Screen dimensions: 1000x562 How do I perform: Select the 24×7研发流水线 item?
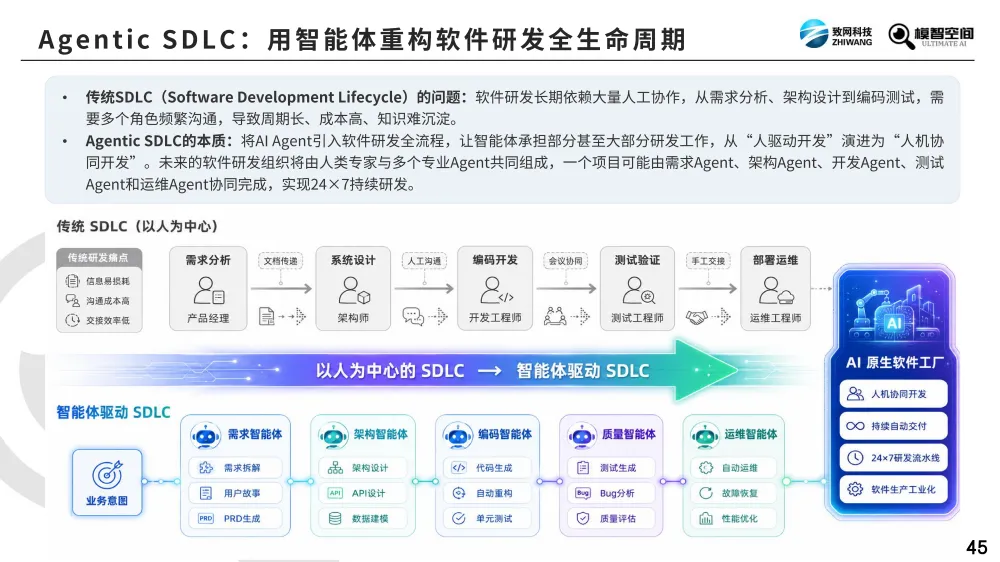click(x=893, y=458)
